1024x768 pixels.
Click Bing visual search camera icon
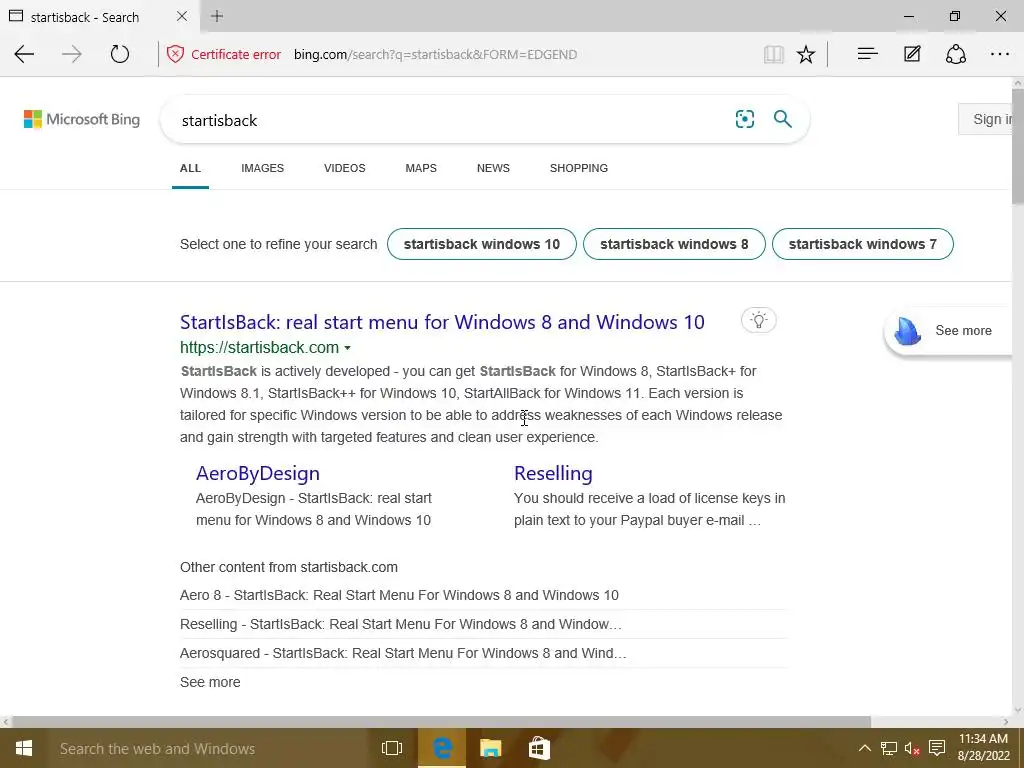744,119
